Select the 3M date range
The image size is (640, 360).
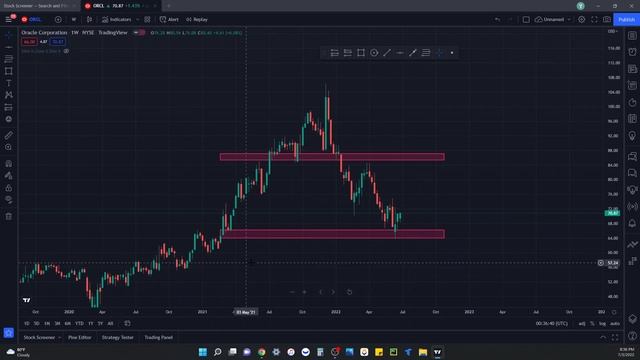pos(57,323)
